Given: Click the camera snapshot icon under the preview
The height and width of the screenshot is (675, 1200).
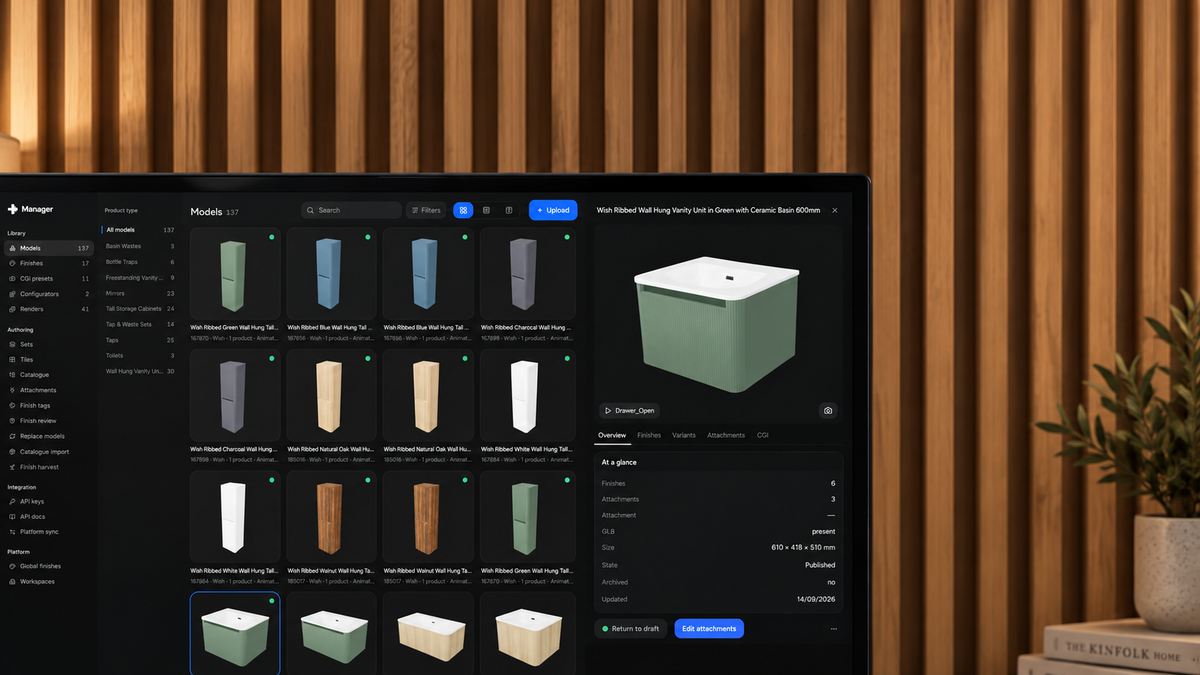Looking at the screenshot, I should pos(828,411).
